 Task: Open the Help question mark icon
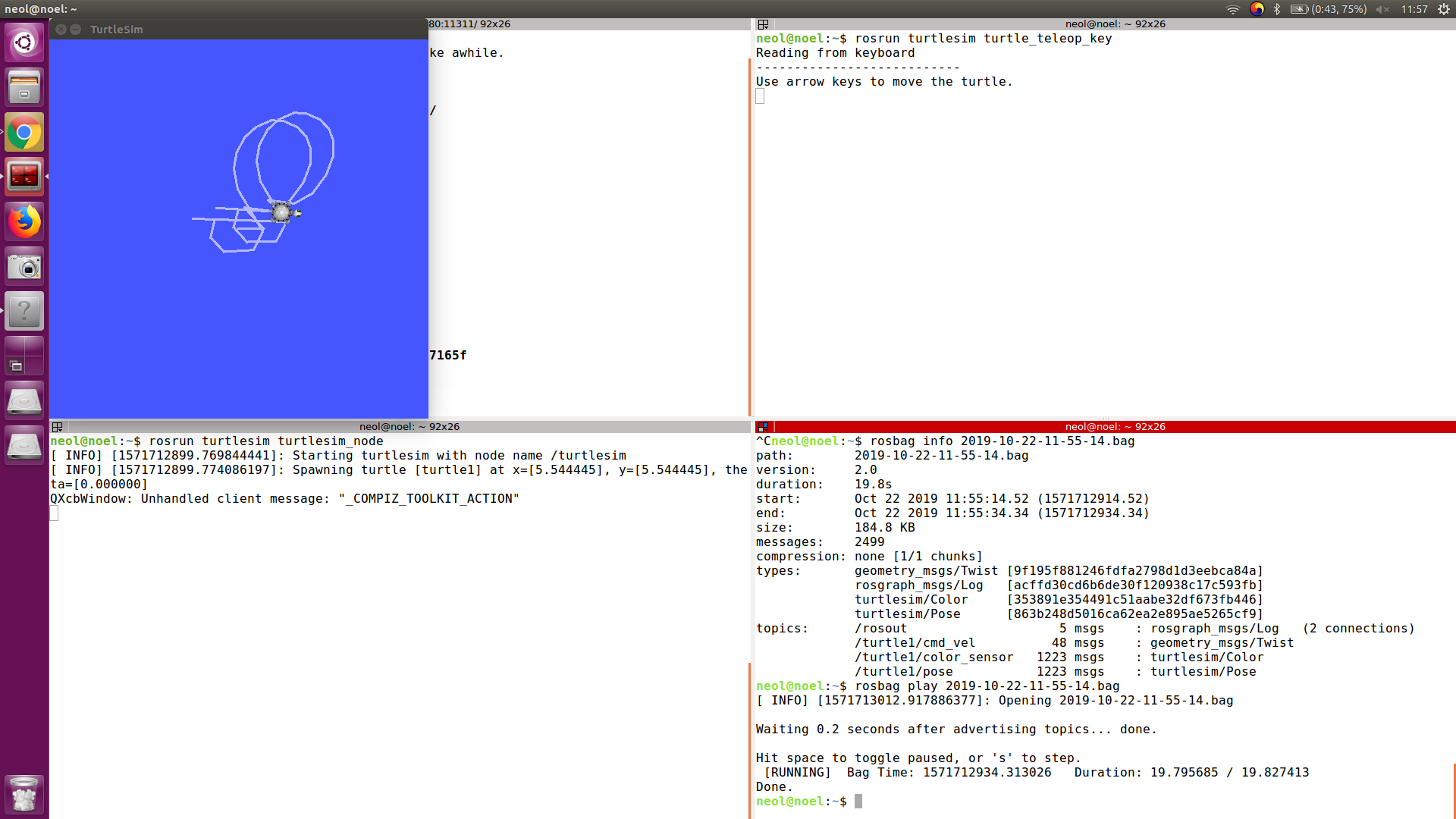[x=24, y=311]
